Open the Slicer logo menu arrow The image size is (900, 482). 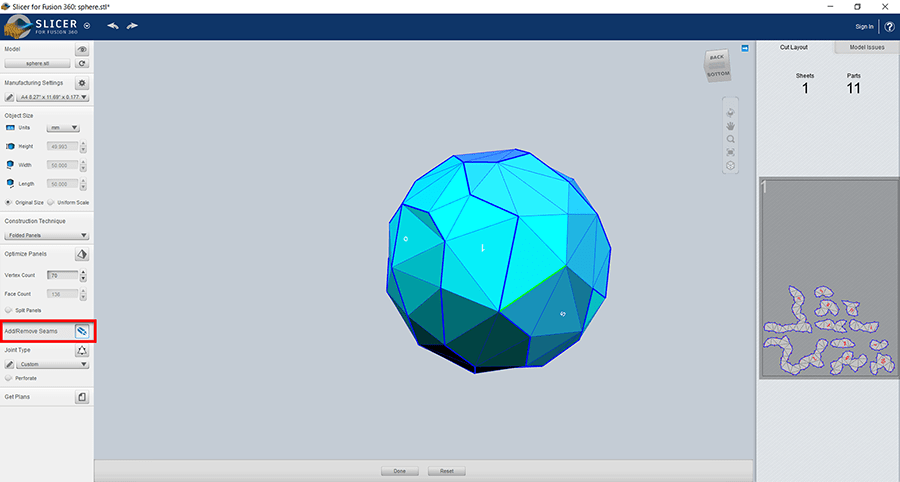click(87, 26)
